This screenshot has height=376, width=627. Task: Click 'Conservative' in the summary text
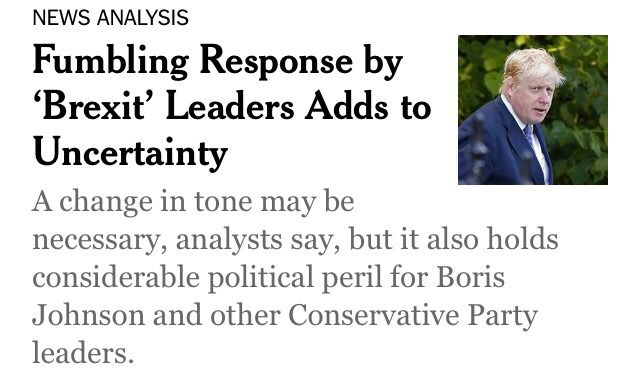[373, 315]
